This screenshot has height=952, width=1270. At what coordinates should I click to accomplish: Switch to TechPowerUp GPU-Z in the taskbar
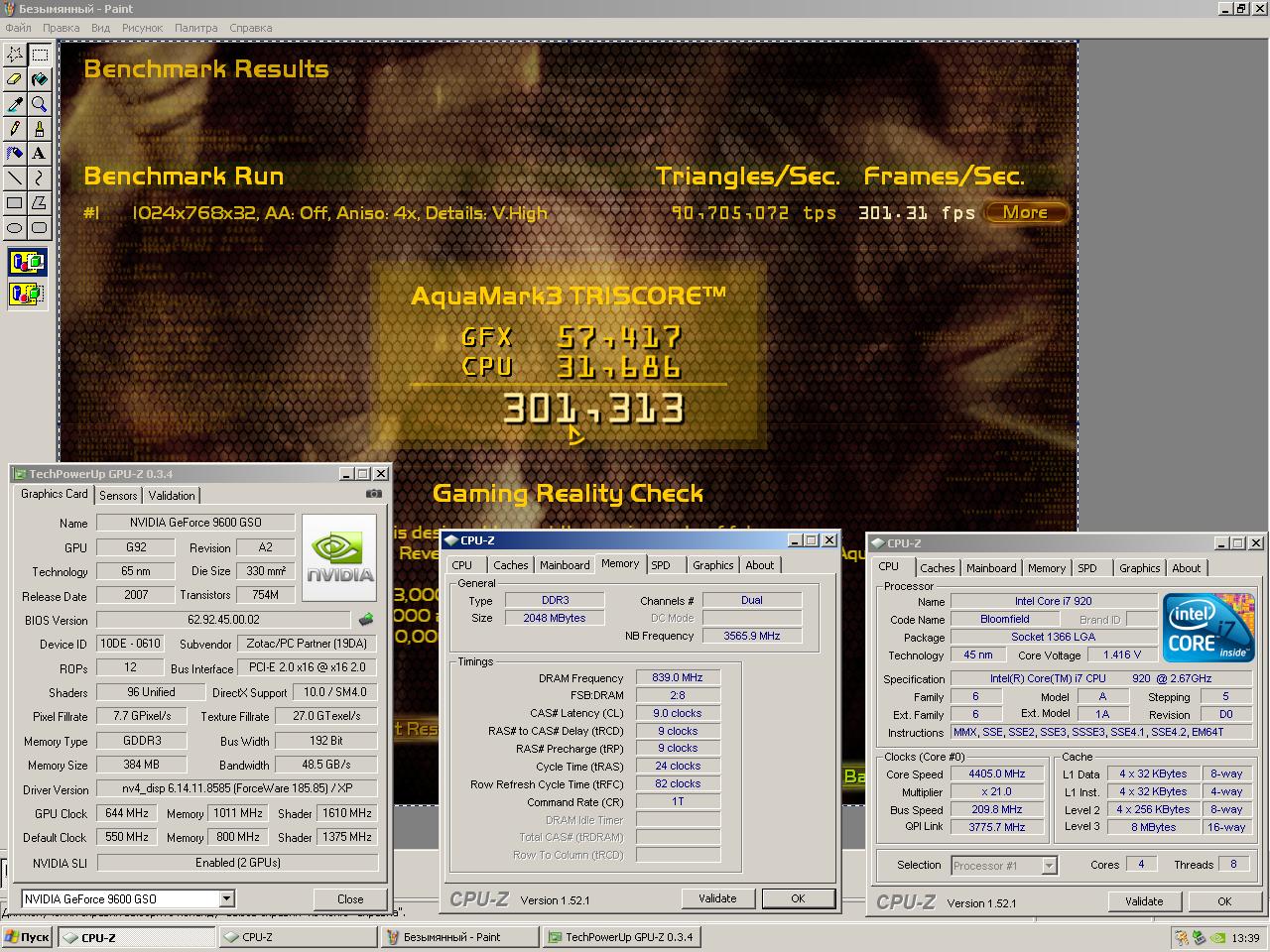click(x=623, y=937)
